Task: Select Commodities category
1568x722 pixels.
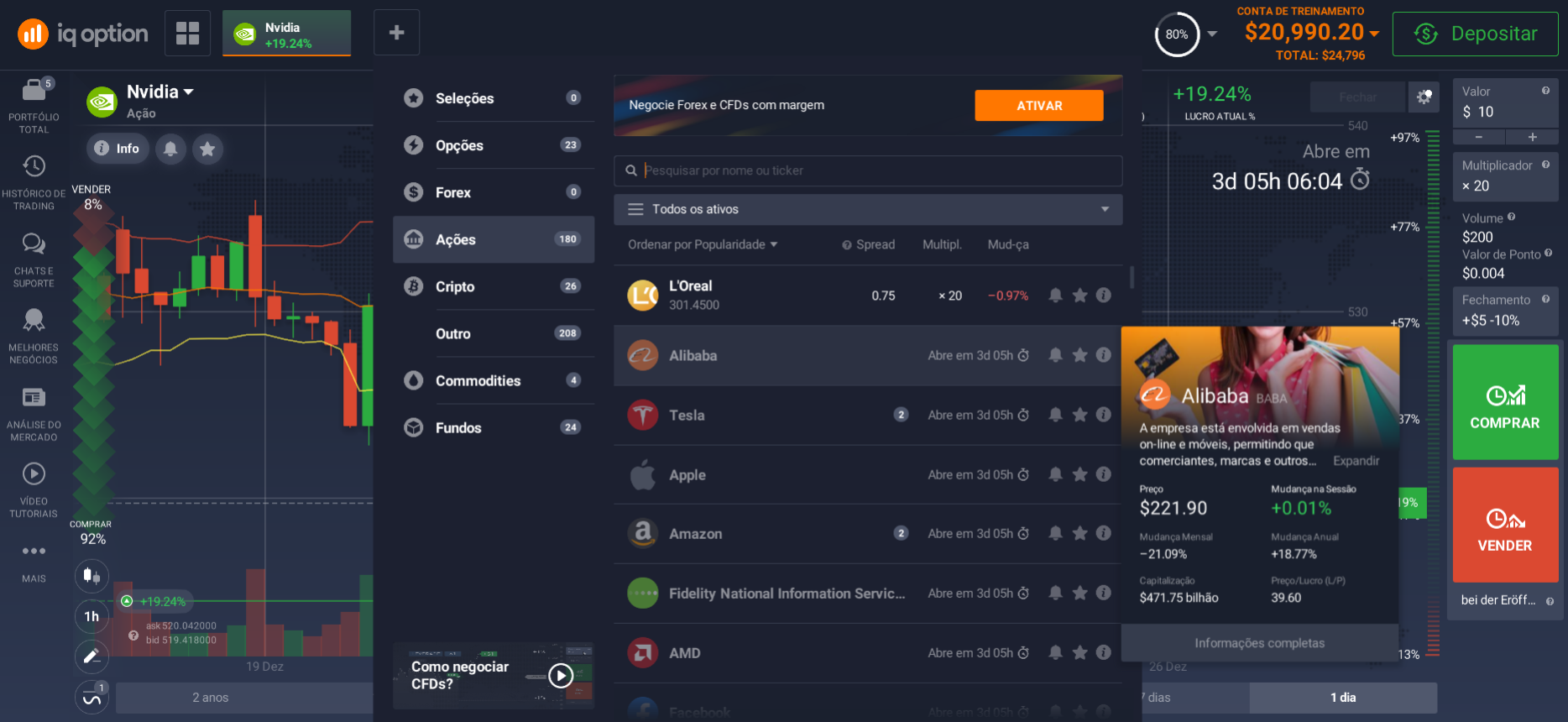Action: tap(494, 380)
